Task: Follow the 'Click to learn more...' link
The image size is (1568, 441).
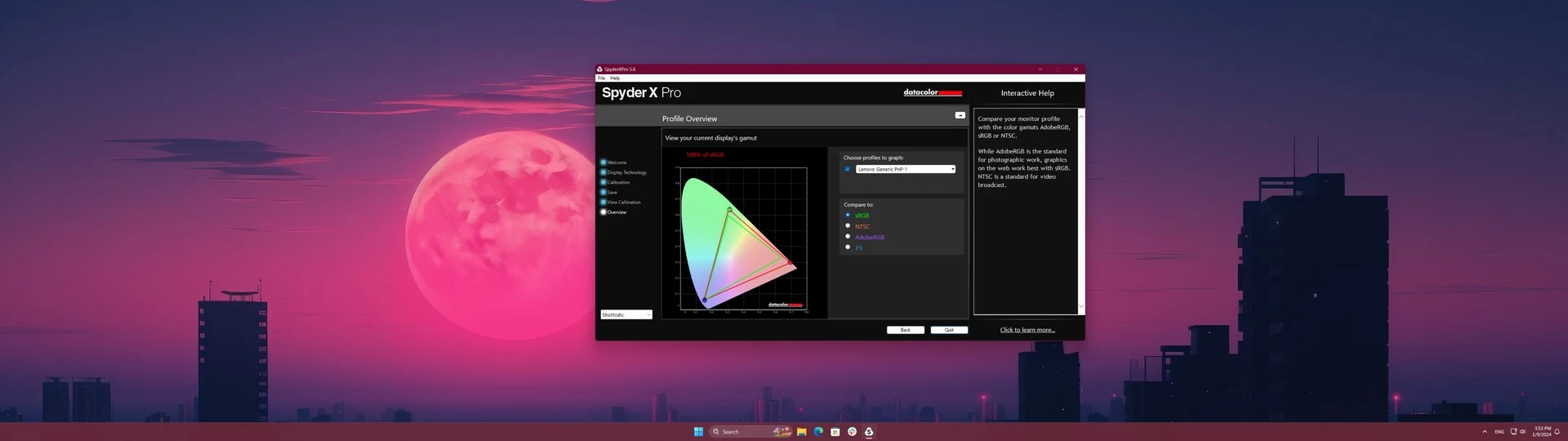Action: click(x=1027, y=330)
